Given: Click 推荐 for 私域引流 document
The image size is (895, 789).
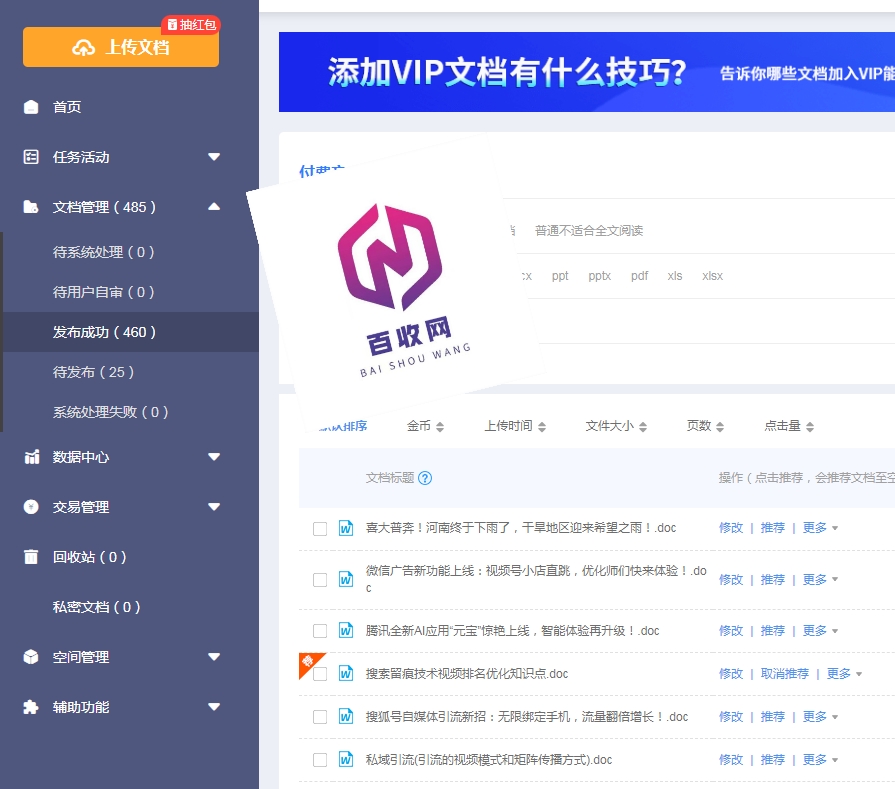Looking at the screenshot, I should (773, 759).
